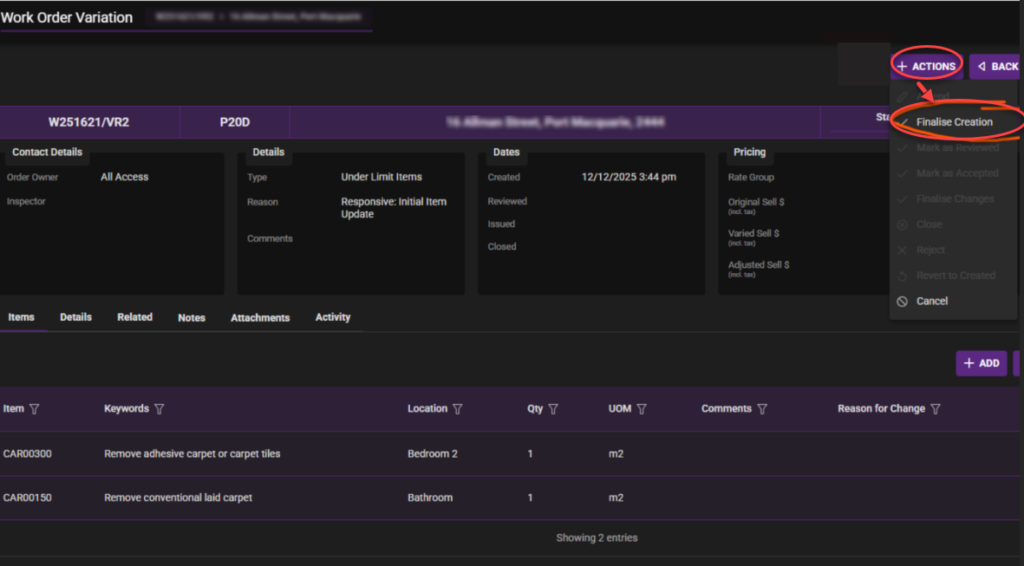
Task: Open the Attachments tab
Action: click(x=260, y=318)
